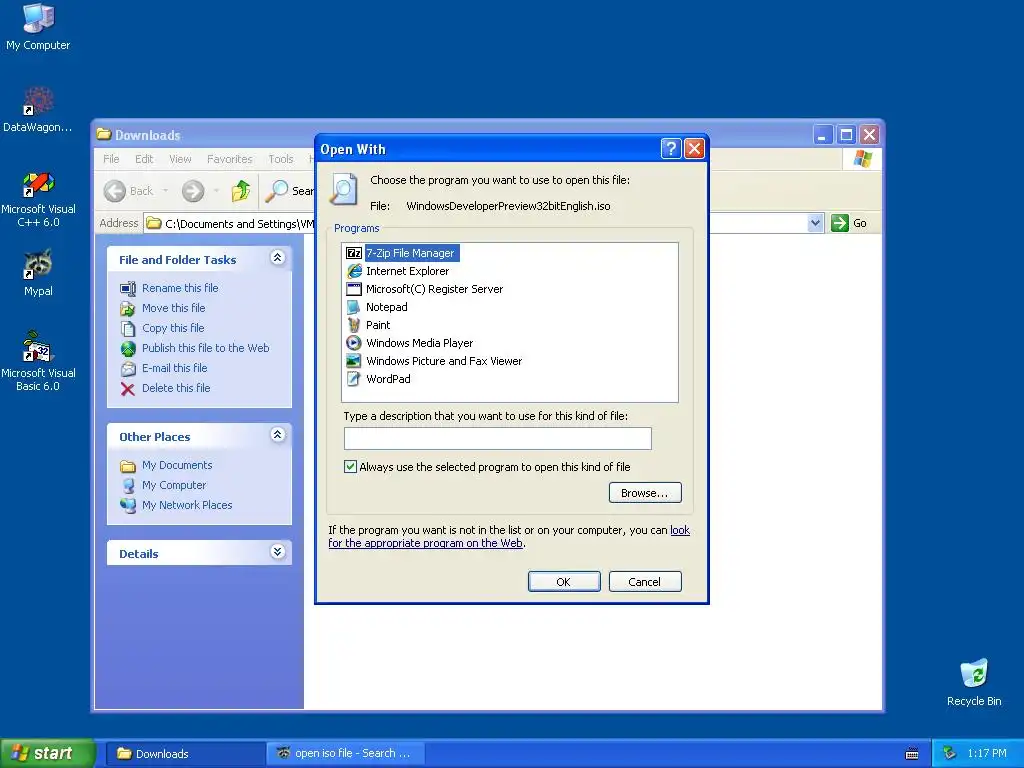Go to My Computer in Other Places
The image size is (1024, 768).
(x=174, y=485)
